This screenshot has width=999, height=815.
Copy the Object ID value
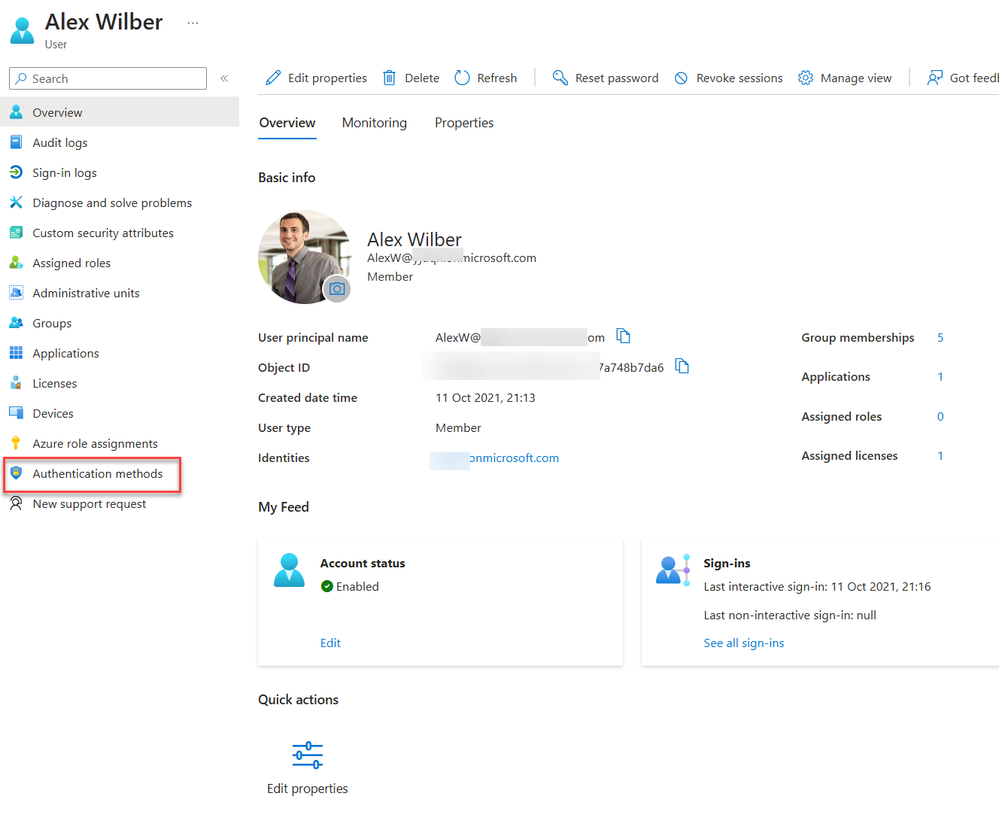[x=682, y=366]
